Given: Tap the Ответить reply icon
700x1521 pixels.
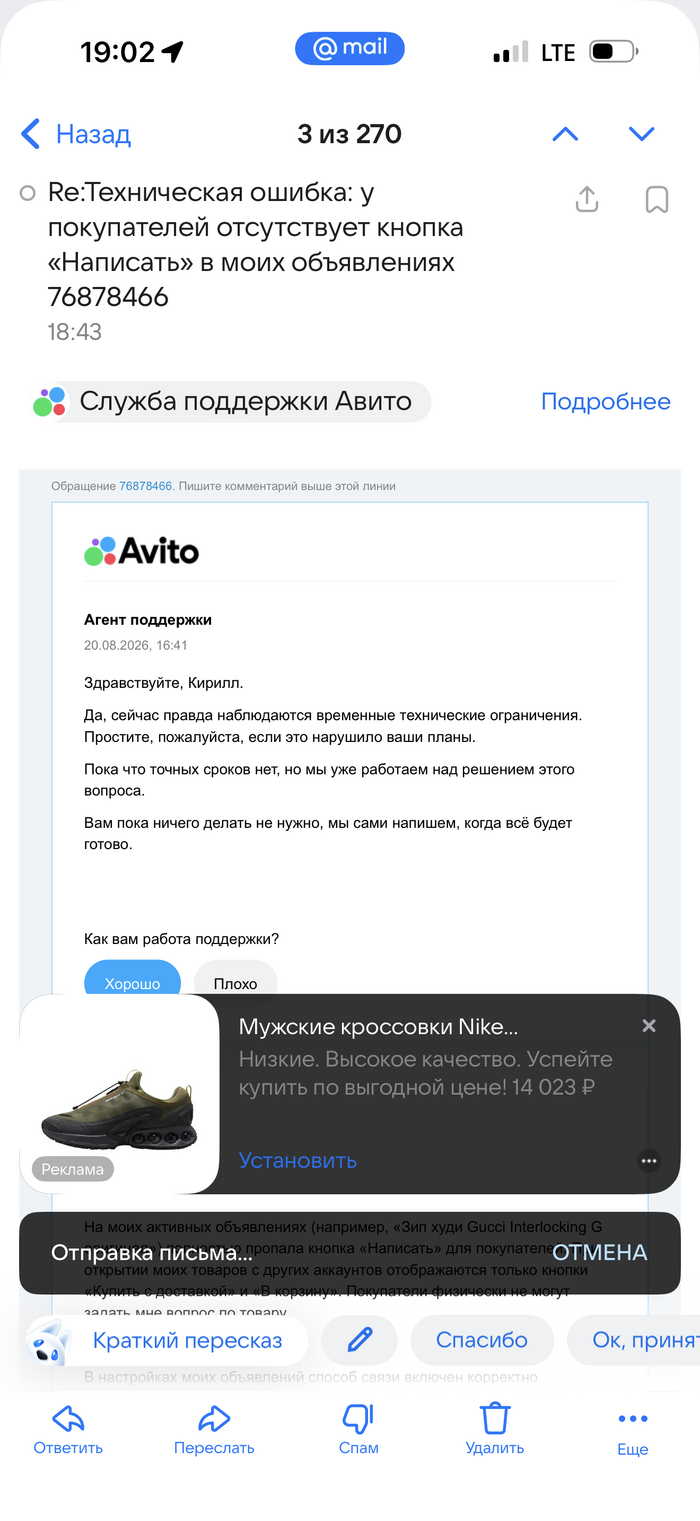Looking at the screenshot, I should tap(68, 1429).
